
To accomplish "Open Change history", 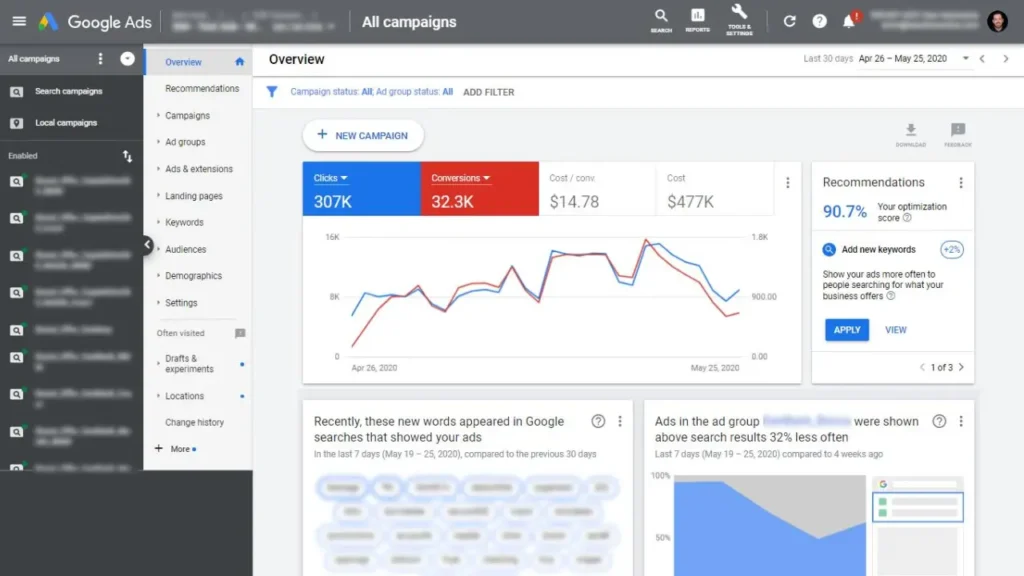I will pos(194,423).
